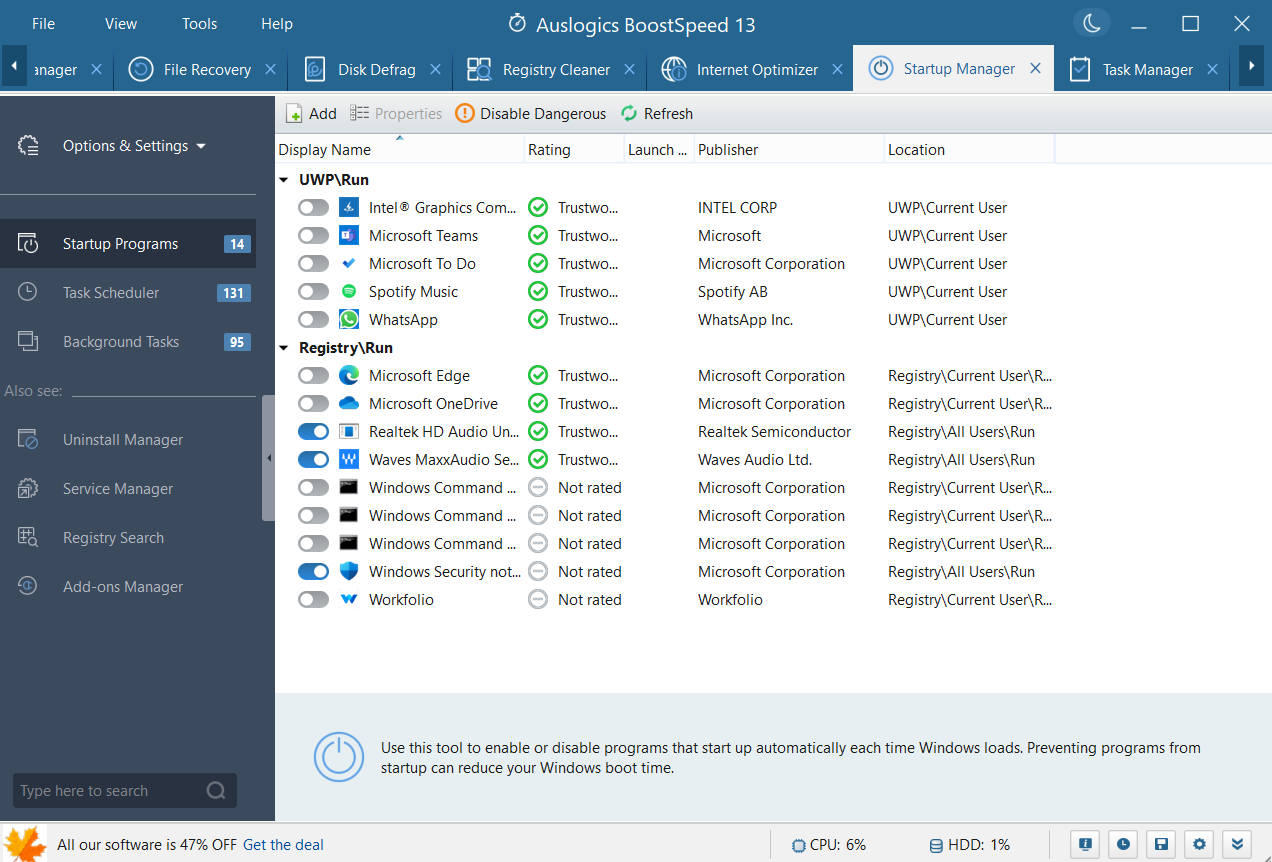The width and height of the screenshot is (1272, 862).
Task: Collapse the UWP\Run group
Action: tap(284, 180)
